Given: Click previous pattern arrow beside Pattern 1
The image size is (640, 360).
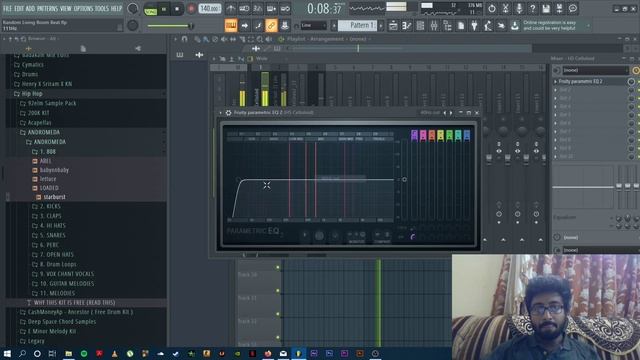Looking at the screenshot, I should [333, 26].
